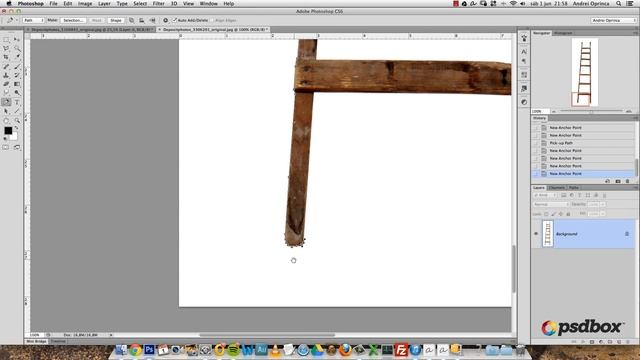Select the Blur tool
This screenshot has width=640, height=360.
pos(6,93)
